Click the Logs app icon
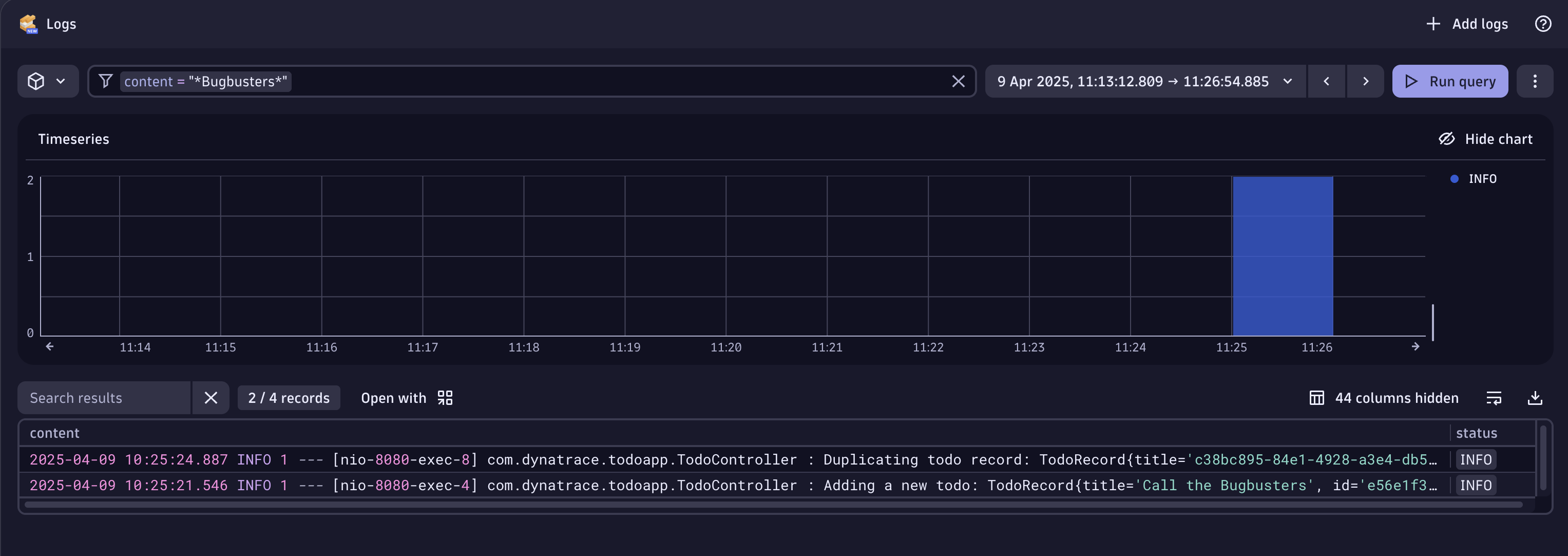 tap(28, 24)
